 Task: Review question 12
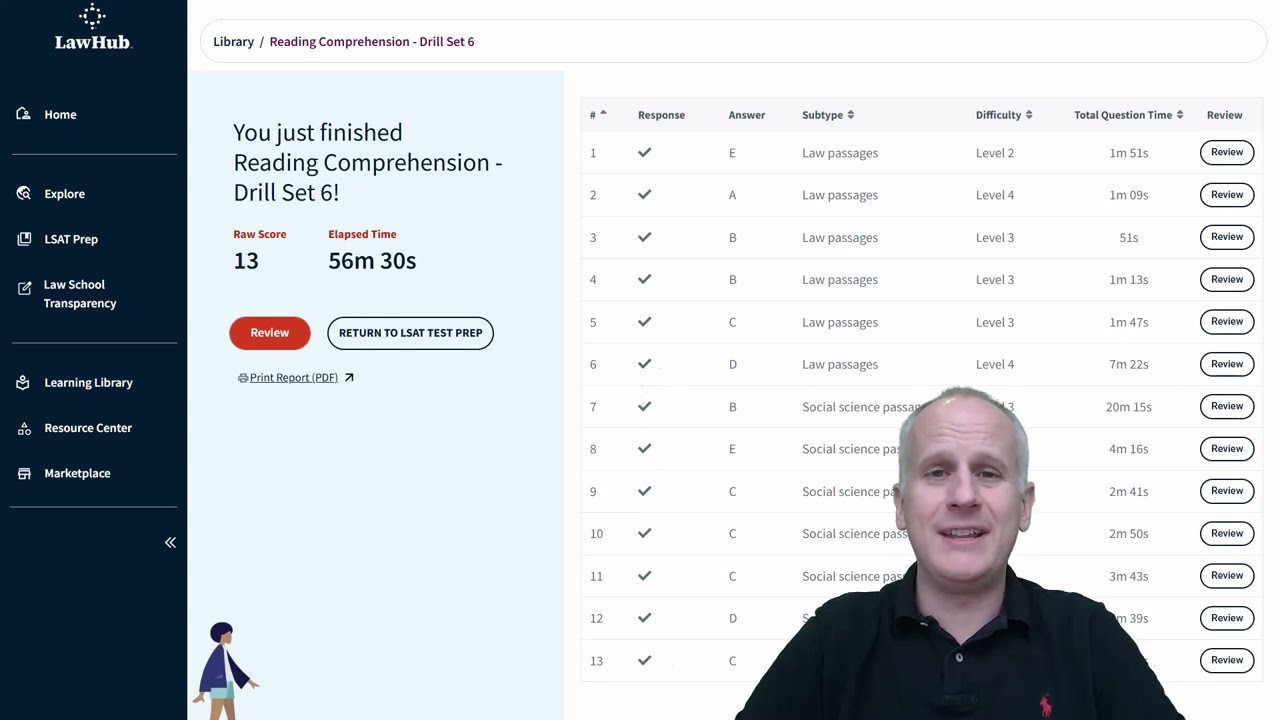1227,618
